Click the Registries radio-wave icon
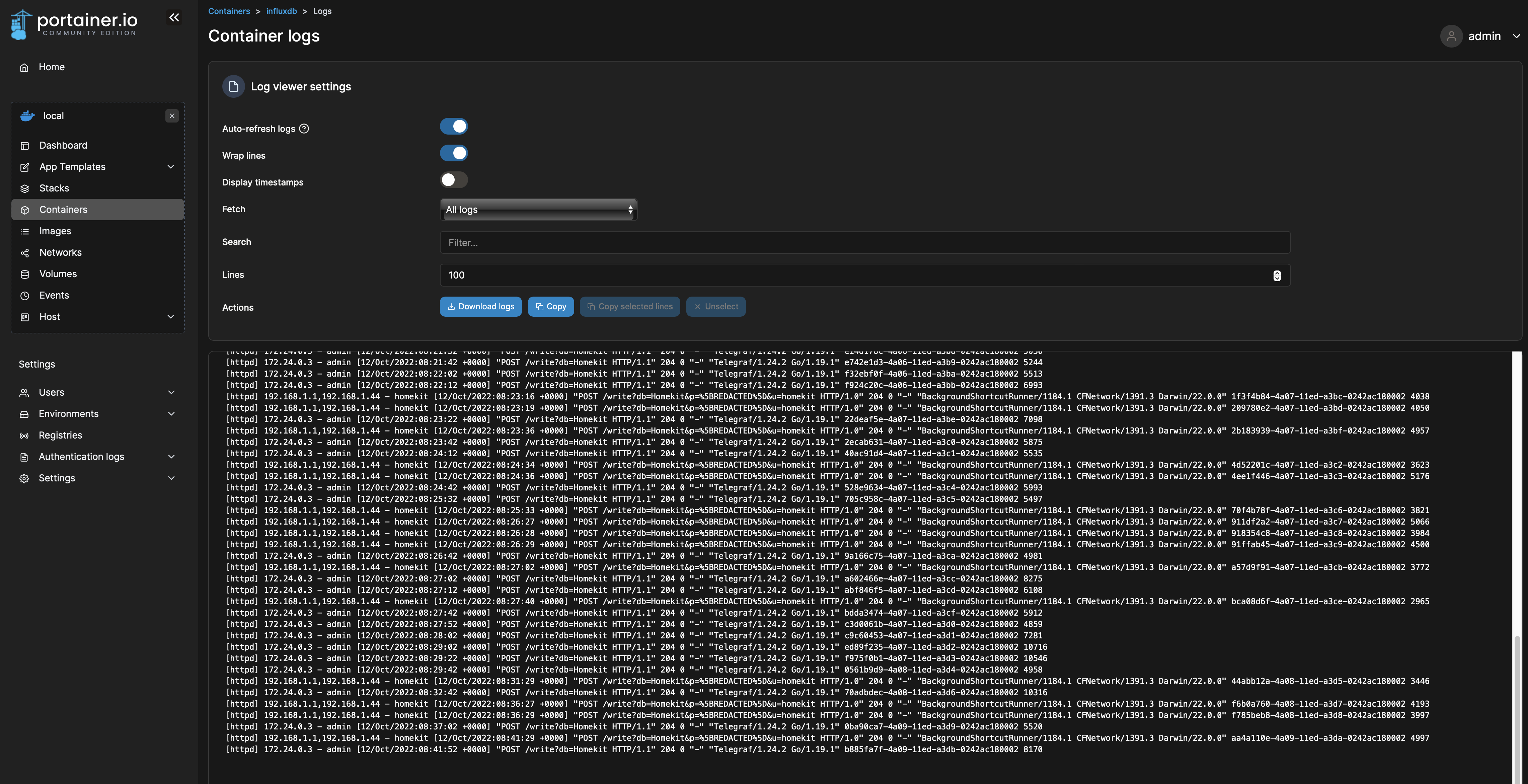 coord(24,436)
